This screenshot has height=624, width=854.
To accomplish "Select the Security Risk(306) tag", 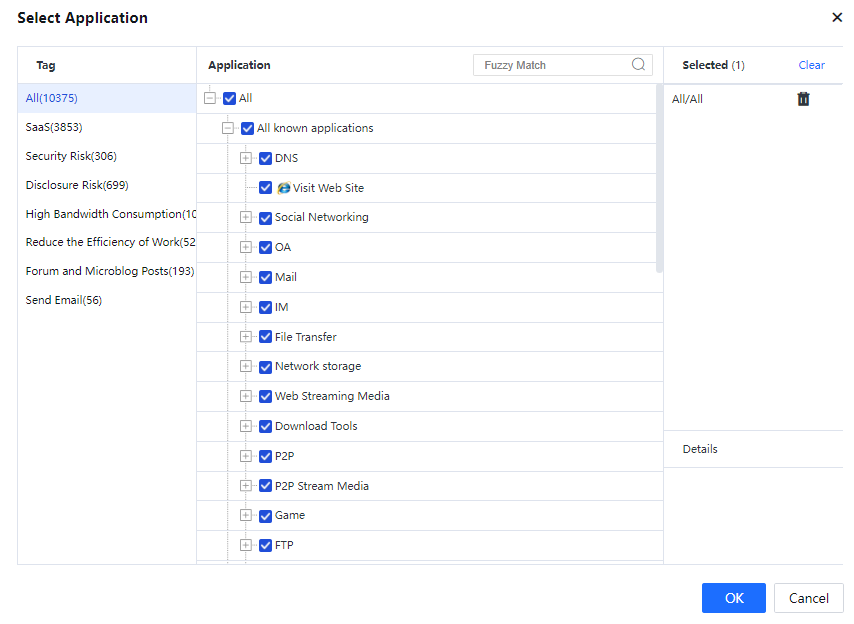I will [x=71, y=156].
